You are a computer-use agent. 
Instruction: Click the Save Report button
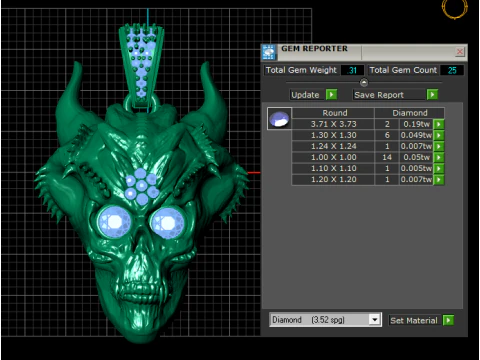click(389, 95)
